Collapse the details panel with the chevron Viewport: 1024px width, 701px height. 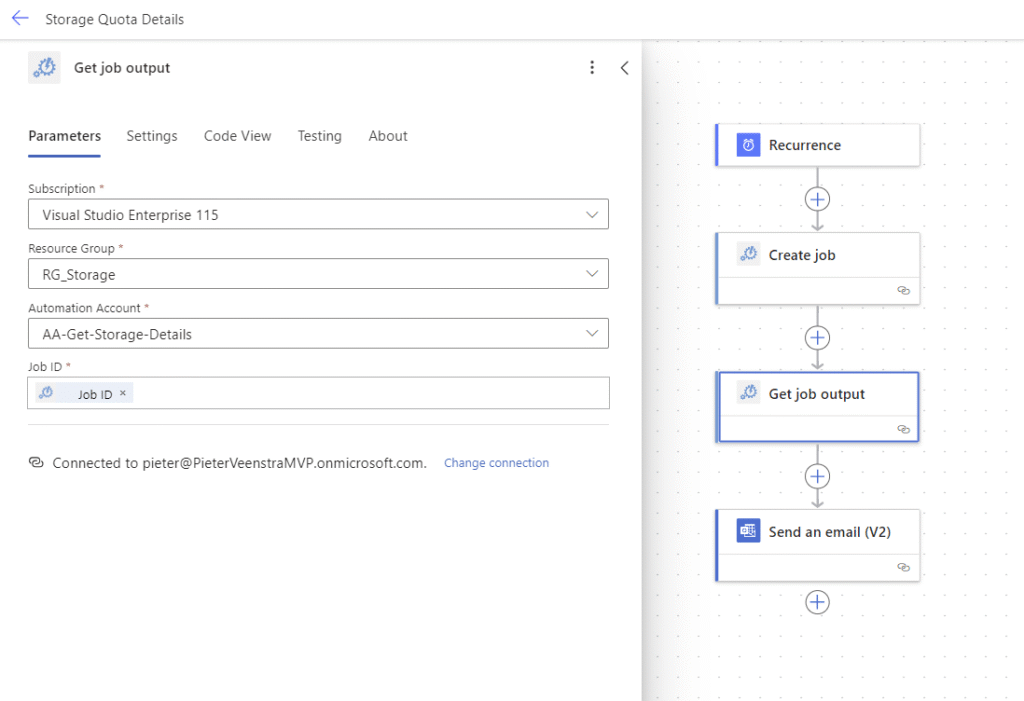tap(624, 67)
